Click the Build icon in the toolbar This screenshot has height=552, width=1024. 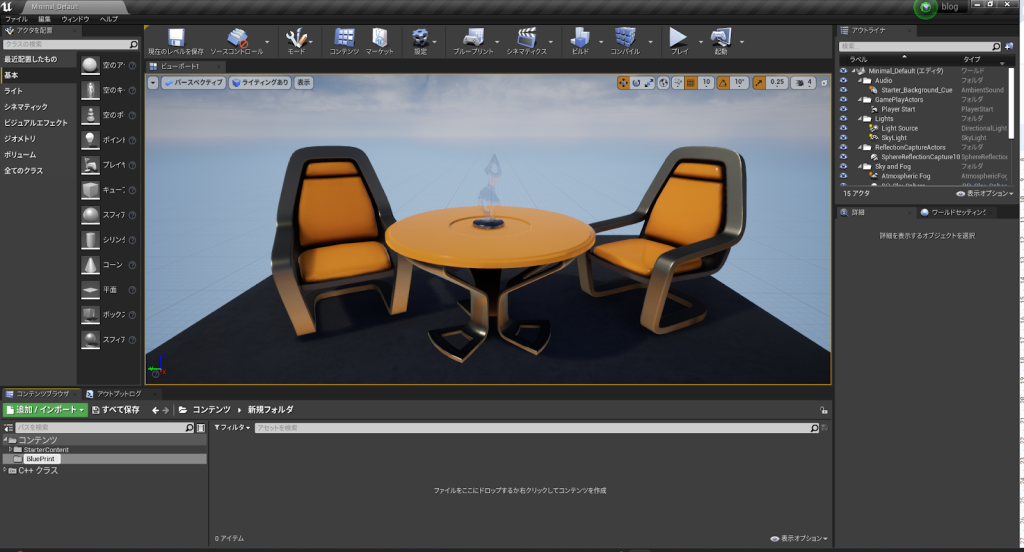580,39
